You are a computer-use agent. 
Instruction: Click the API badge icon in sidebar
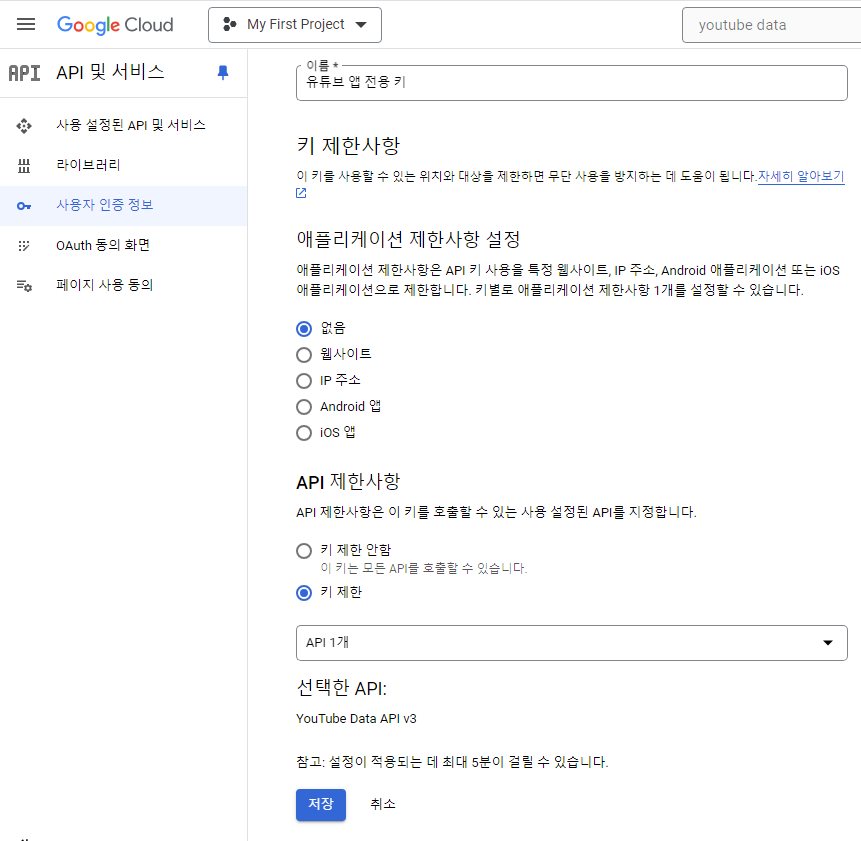pyautogui.click(x=25, y=72)
